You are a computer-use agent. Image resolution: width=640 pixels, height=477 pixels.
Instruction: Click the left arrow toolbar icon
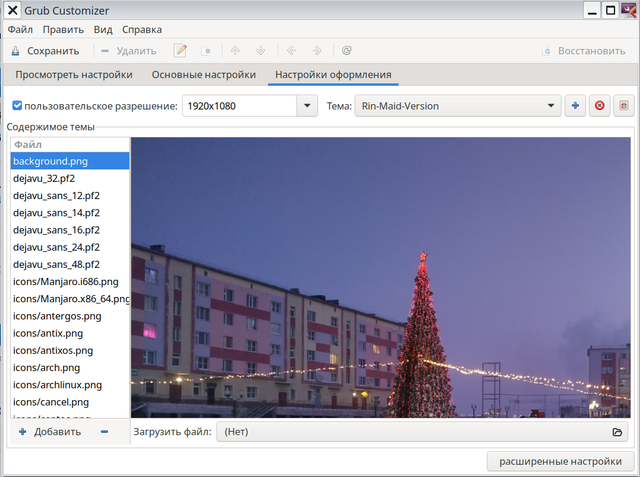point(291,51)
